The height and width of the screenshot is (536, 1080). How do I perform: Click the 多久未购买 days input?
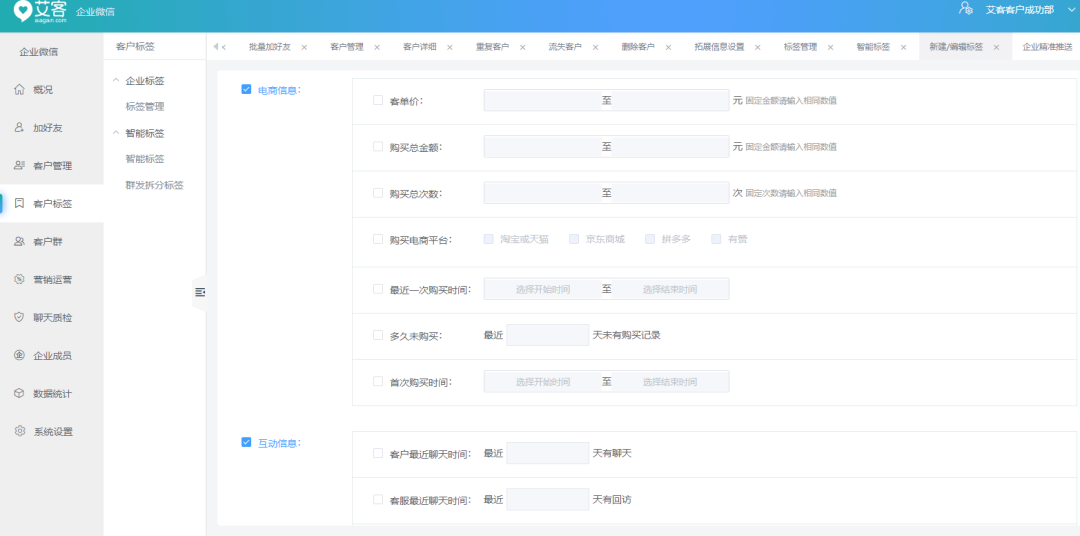point(548,335)
